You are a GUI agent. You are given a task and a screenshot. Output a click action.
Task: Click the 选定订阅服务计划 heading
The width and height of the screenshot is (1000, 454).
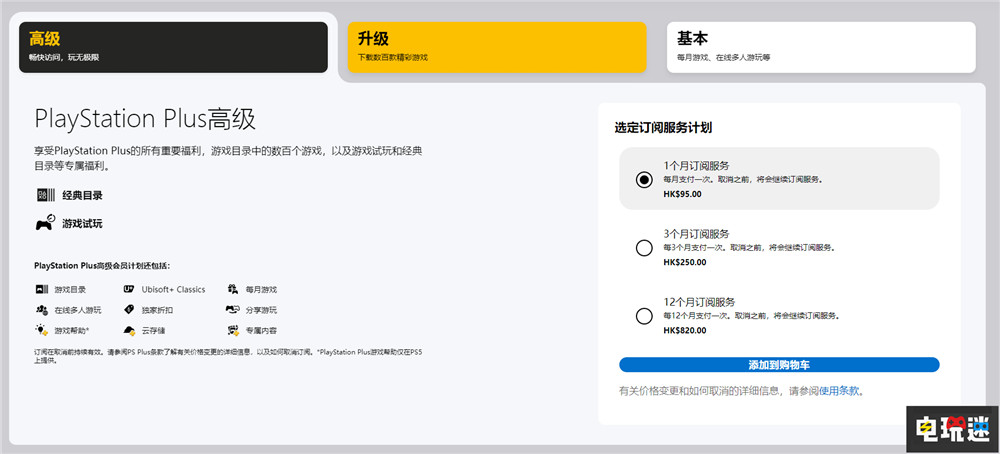pyautogui.click(x=663, y=128)
